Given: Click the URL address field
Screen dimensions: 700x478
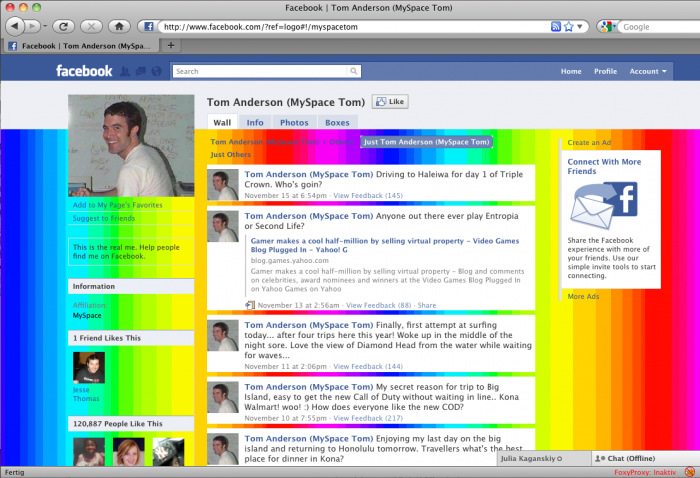Looking at the screenshot, I should (x=355, y=27).
